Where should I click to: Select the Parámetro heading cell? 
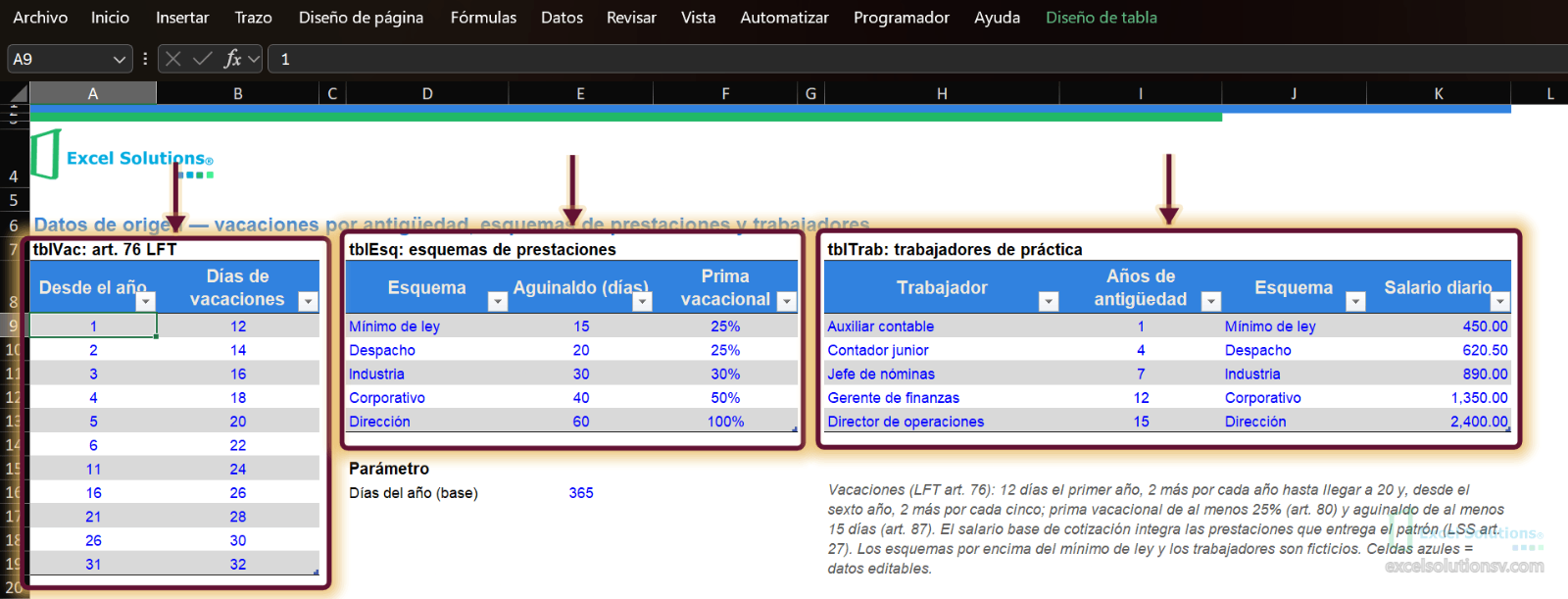[x=427, y=469]
